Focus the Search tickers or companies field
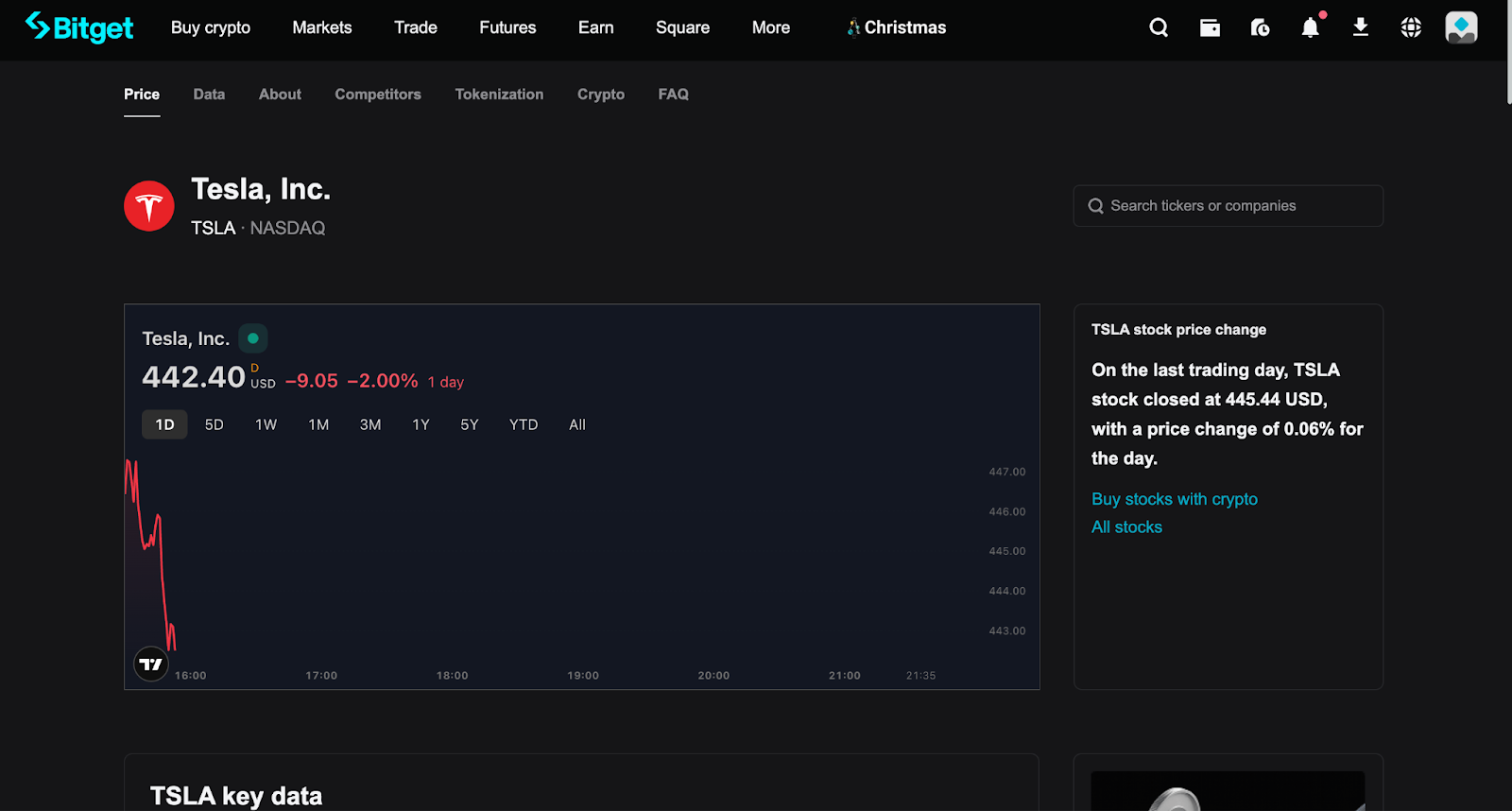 tap(1228, 206)
